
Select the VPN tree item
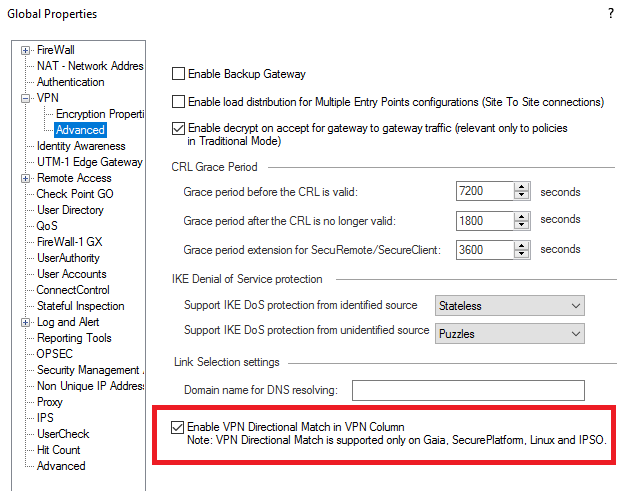(48, 98)
